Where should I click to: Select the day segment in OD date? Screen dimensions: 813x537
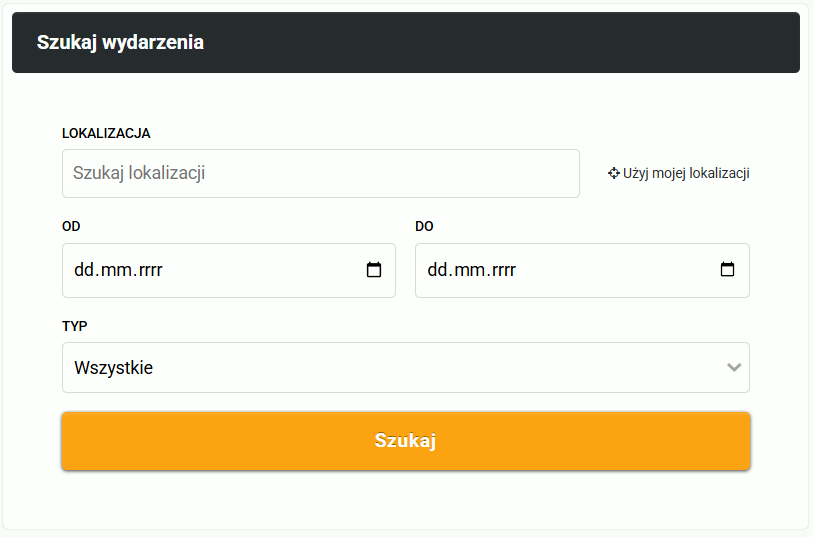(83, 270)
